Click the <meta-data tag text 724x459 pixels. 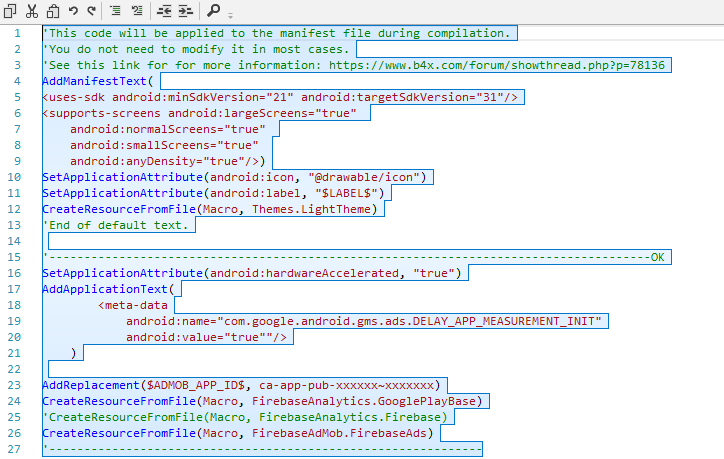click(133, 305)
